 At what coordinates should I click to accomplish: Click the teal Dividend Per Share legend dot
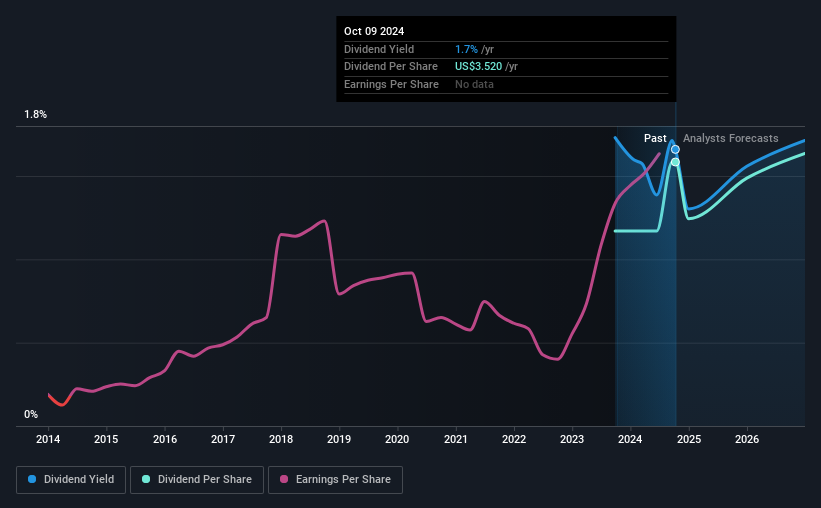point(146,479)
